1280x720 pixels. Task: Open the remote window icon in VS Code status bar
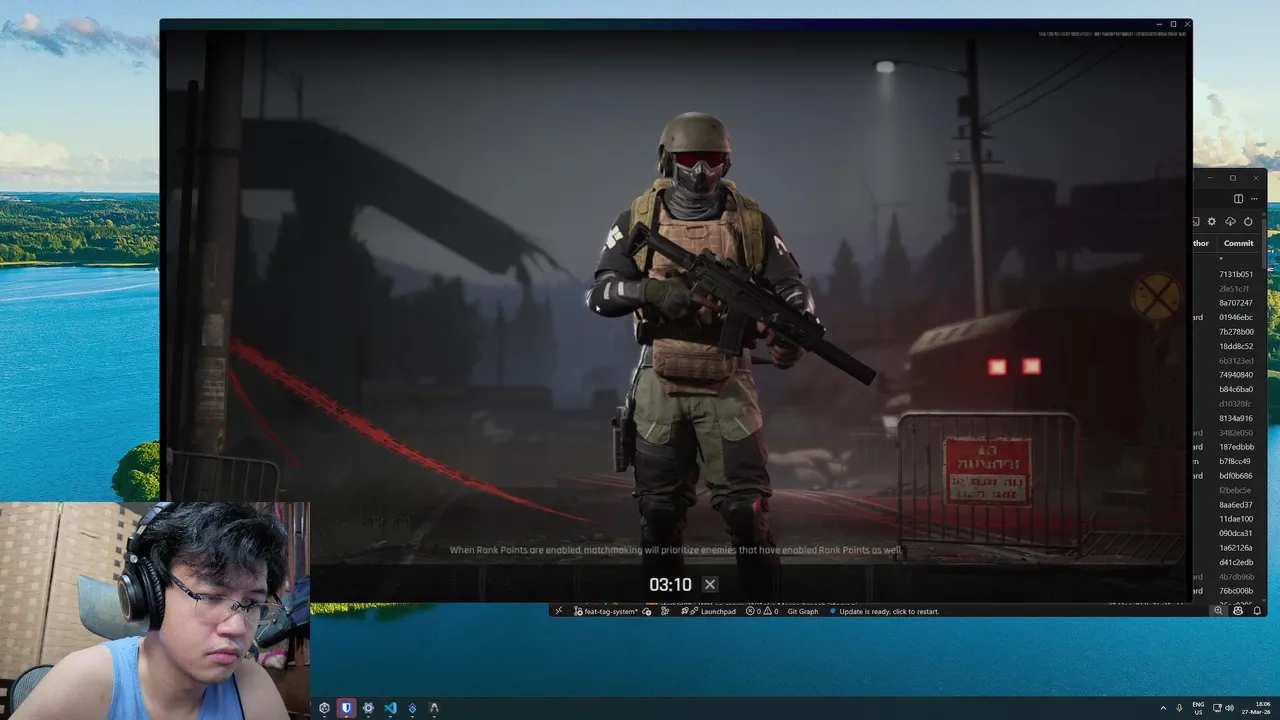coord(558,611)
